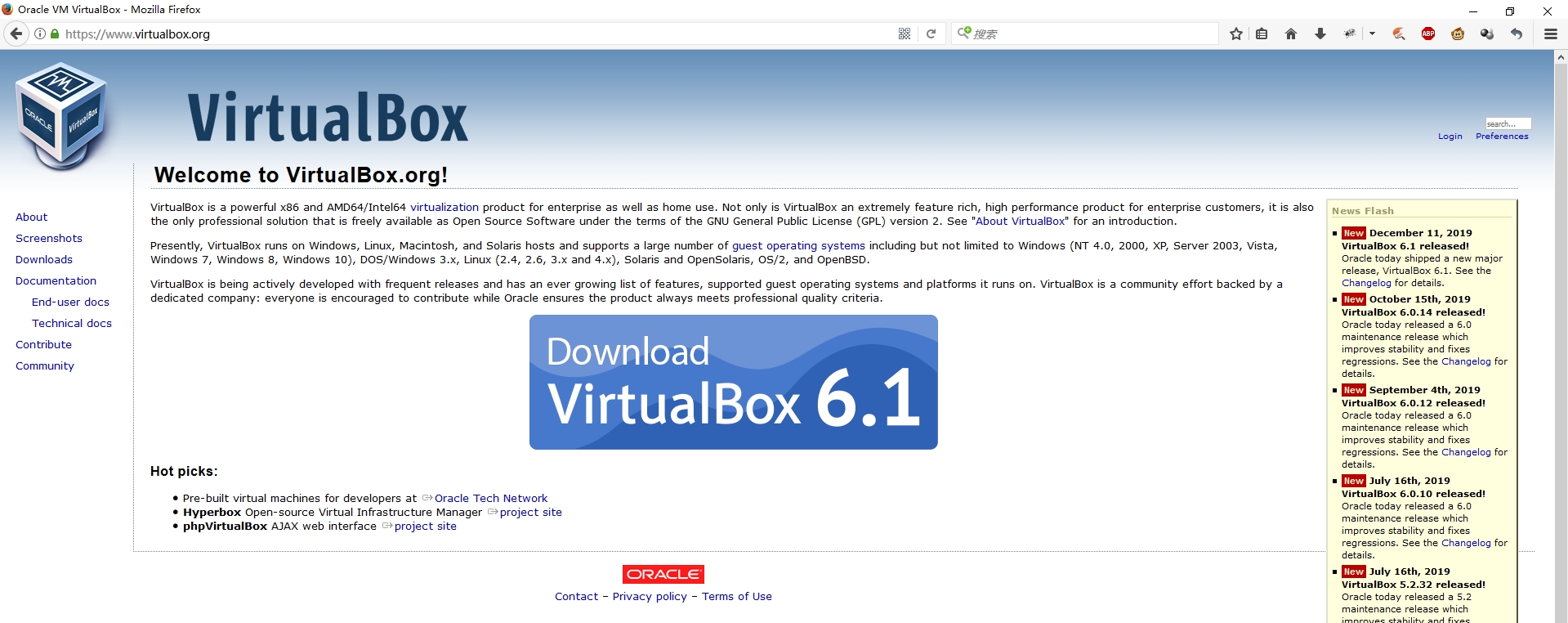The image size is (1568, 623).
Task: Open the Firefox hamburger menu
Action: coord(1551,34)
